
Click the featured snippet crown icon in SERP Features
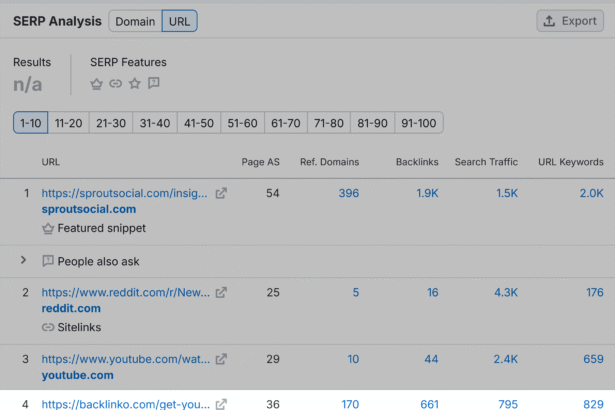tap(97, 83)
